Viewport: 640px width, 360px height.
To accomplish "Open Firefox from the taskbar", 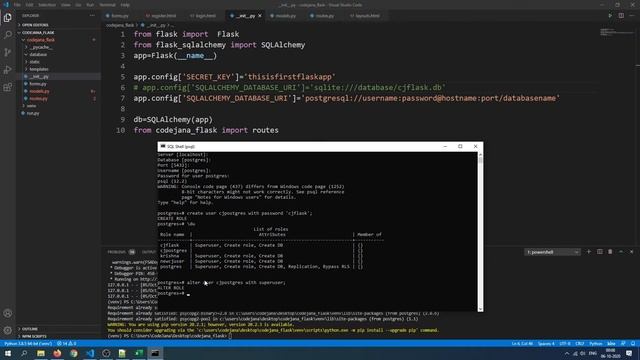I will pos(57,353).
